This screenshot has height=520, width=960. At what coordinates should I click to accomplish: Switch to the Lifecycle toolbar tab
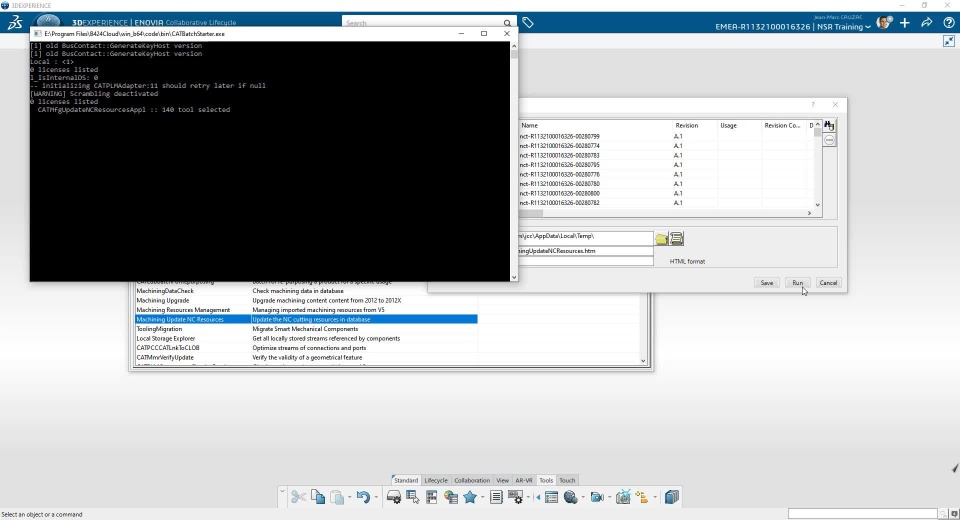tap(436, 480)
